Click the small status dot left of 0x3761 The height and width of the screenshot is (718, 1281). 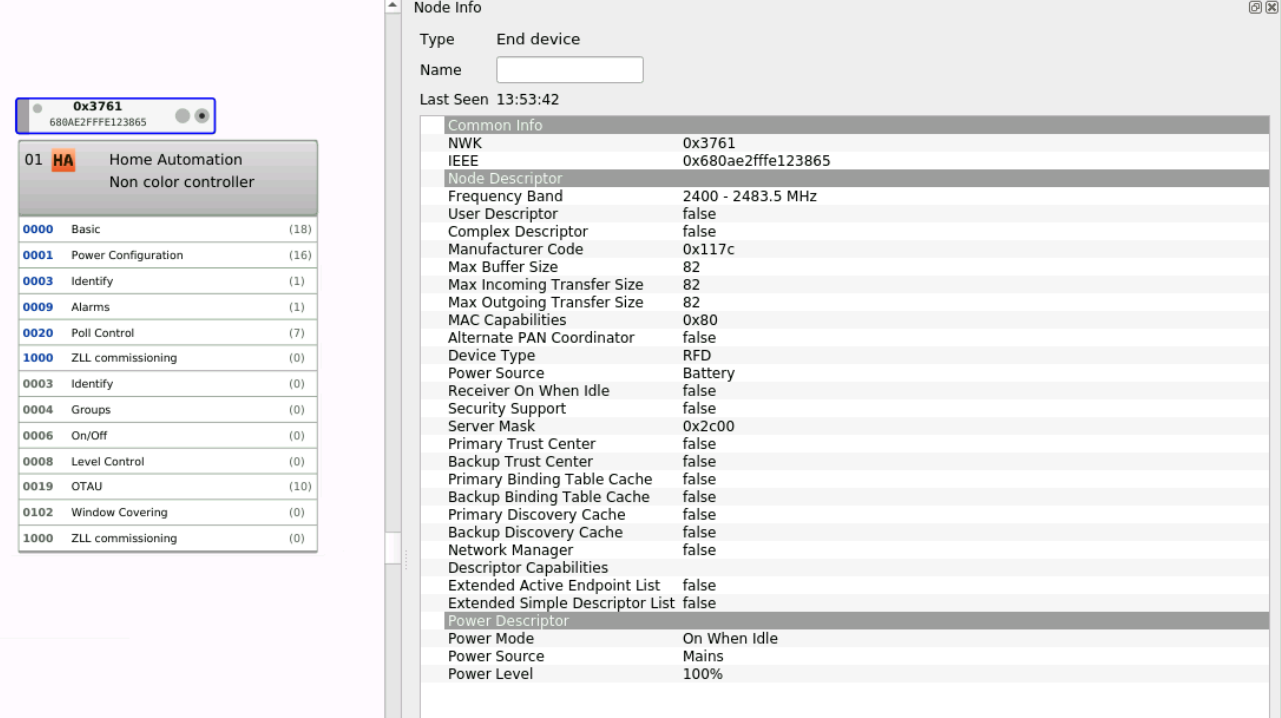pyautogui.click(x=36, y=109)
